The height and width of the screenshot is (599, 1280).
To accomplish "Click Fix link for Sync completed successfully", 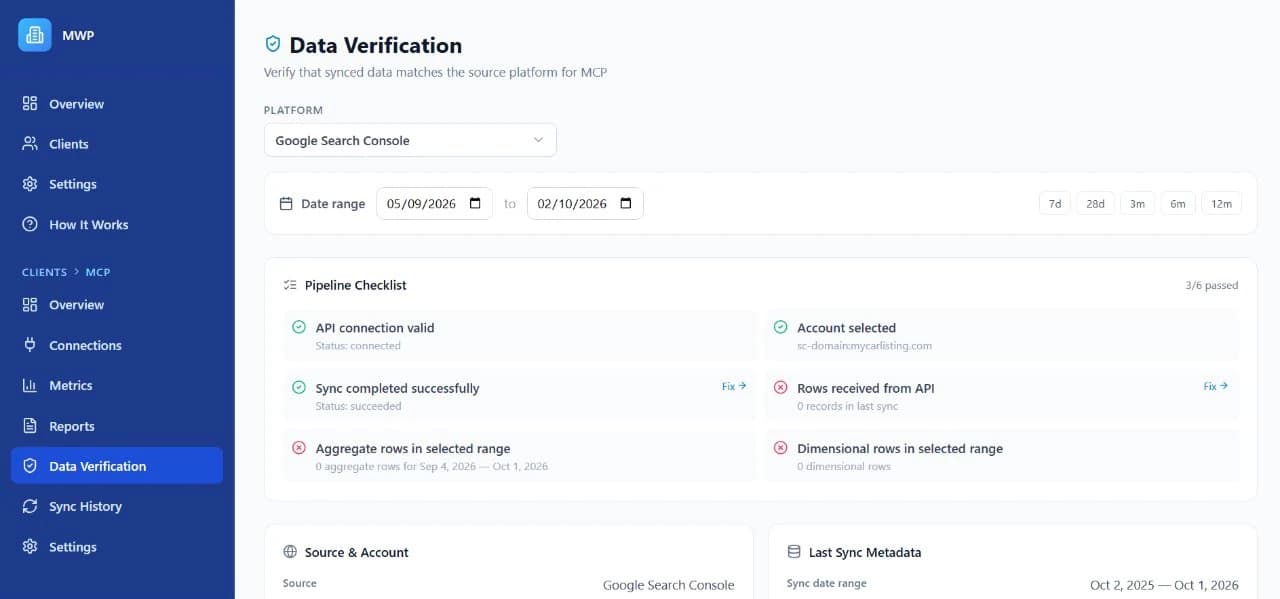I will click(734, 386).
